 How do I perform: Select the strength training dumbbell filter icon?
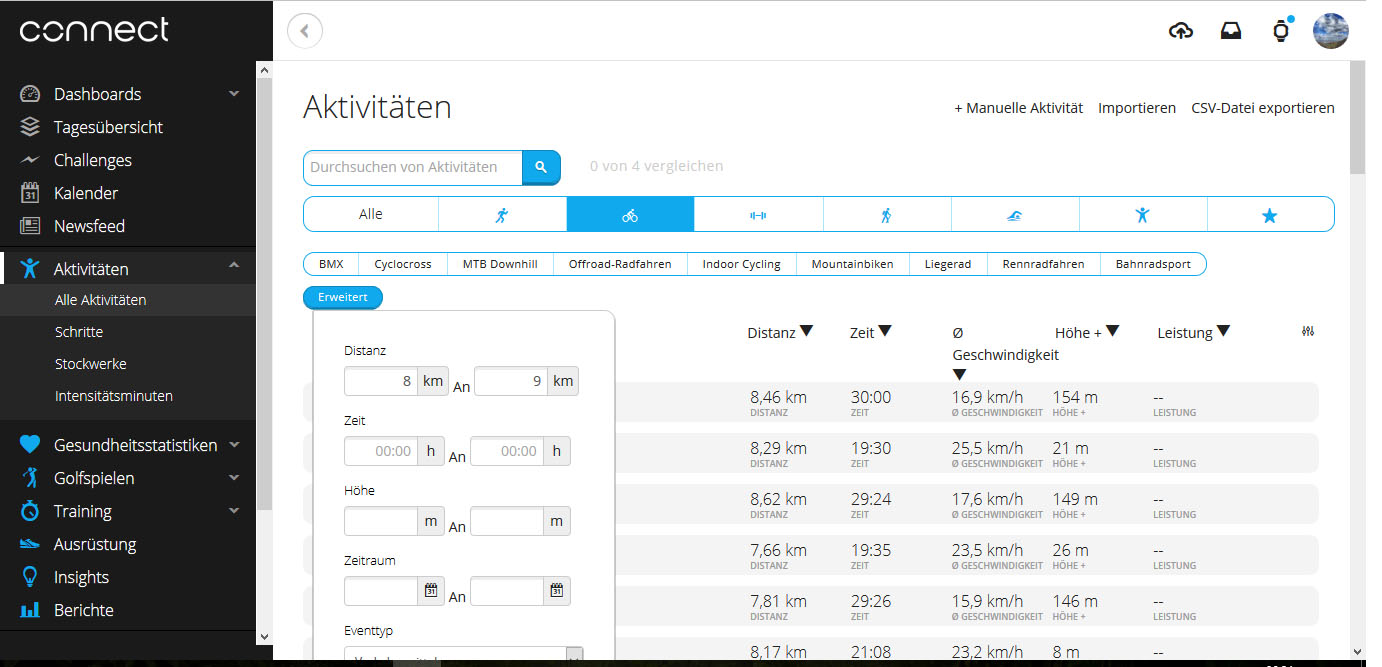(758, 215)
